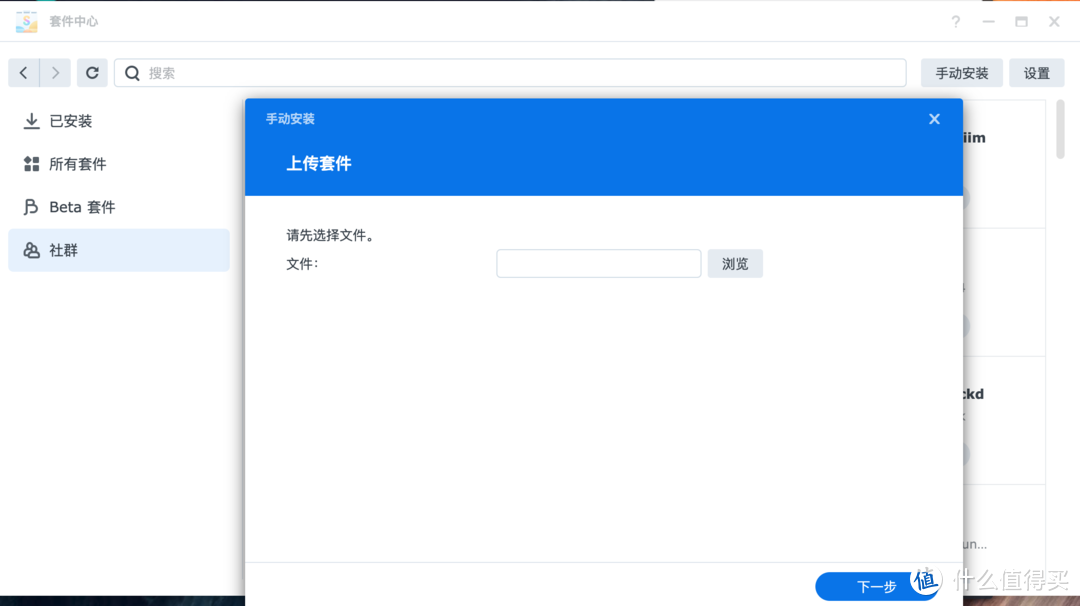Click the refresh icon in the toolbar
Screen dimensions: 1080x606
pyautogui.click(x=92, y=72)
